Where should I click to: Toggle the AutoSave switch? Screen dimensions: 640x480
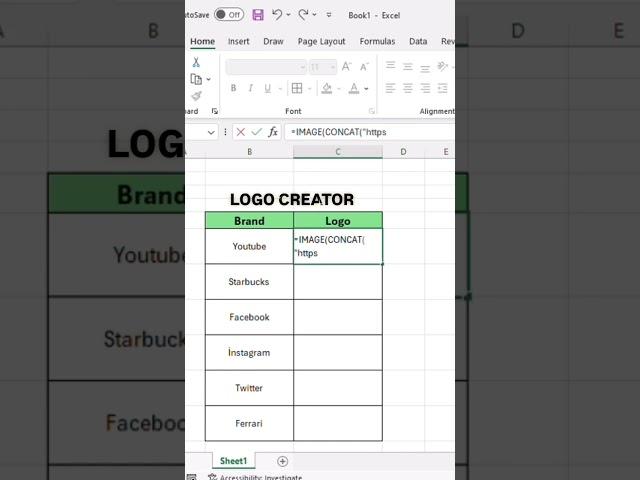click(x=229, y=15)
